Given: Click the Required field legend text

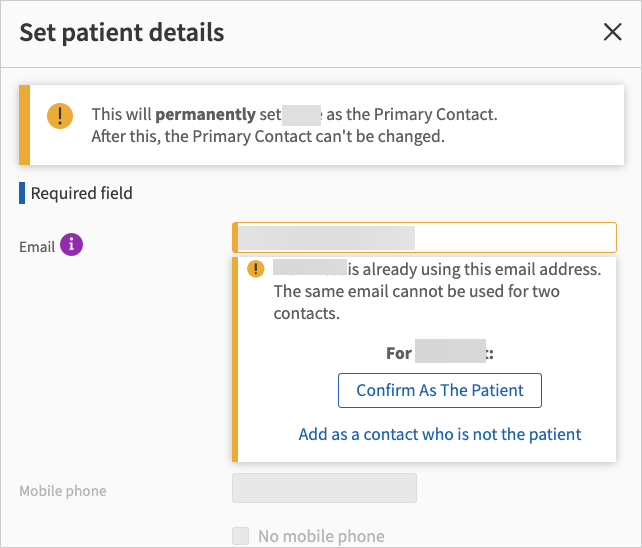Looking at the screenshot, I should 82,193.
